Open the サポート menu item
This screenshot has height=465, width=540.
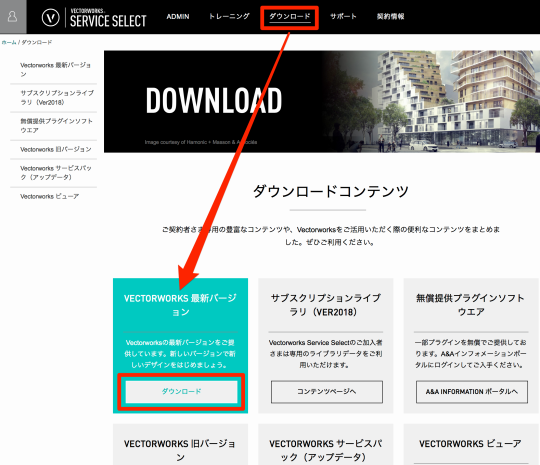tap(343, 16)
